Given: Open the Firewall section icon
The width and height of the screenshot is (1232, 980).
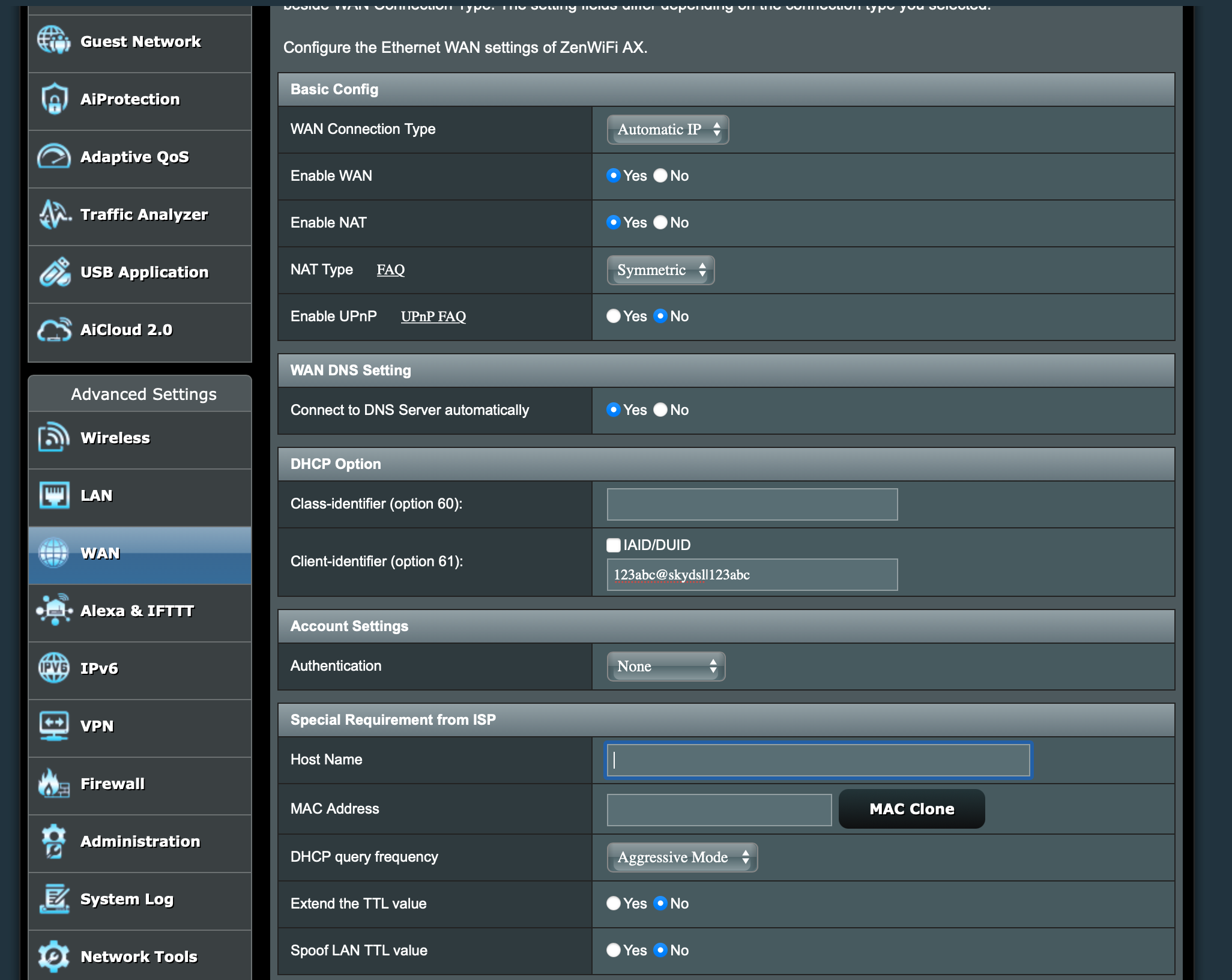Looking at the screenshot, I should [54, 783].
